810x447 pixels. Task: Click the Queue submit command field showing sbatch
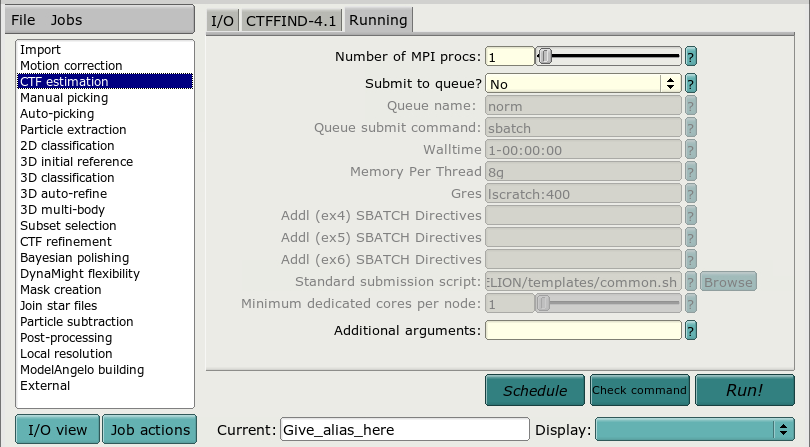coord(583,128)
